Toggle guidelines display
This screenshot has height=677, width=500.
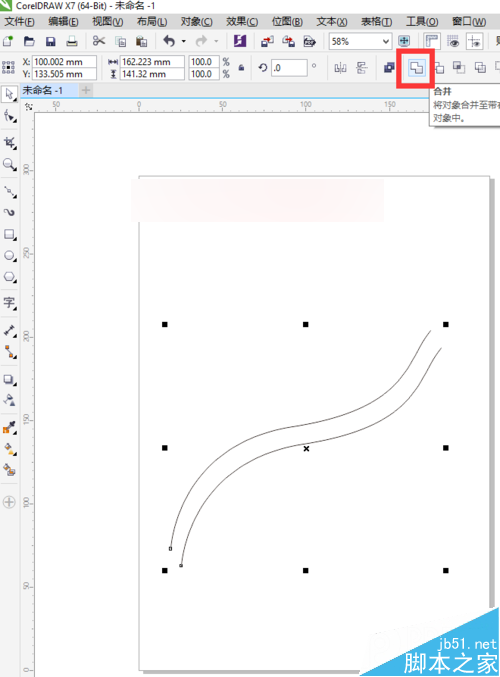tap(475, 41)
